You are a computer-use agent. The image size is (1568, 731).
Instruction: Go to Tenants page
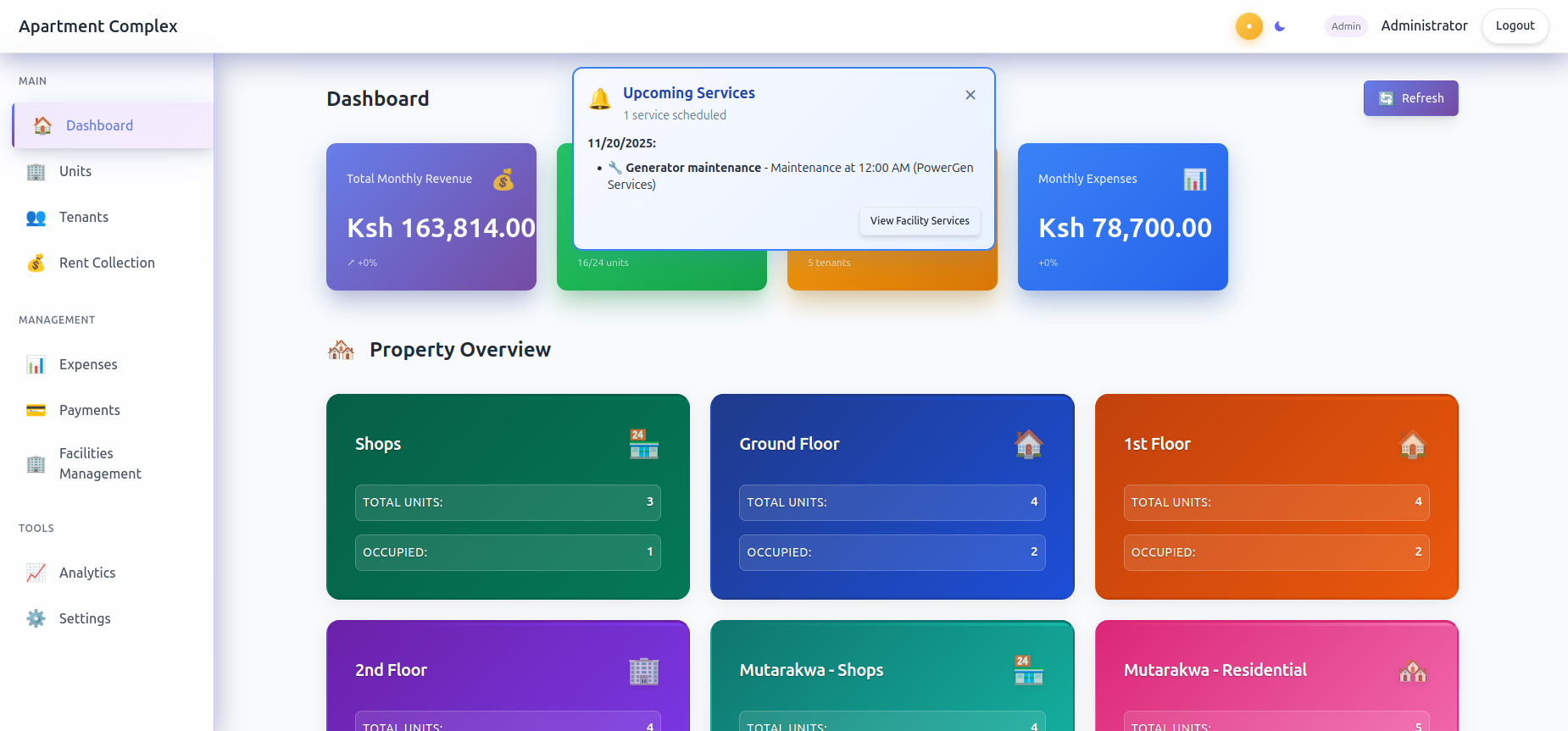(x=113, y=217)
